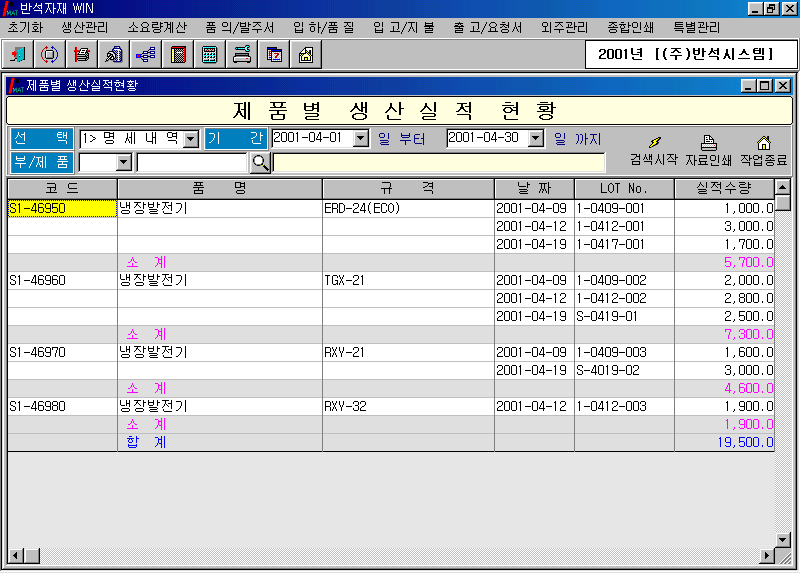Expand the start date 2001-04-01 dropdown
The height and width of the screenshot is (574, 800).
click(x=361, y=138)
